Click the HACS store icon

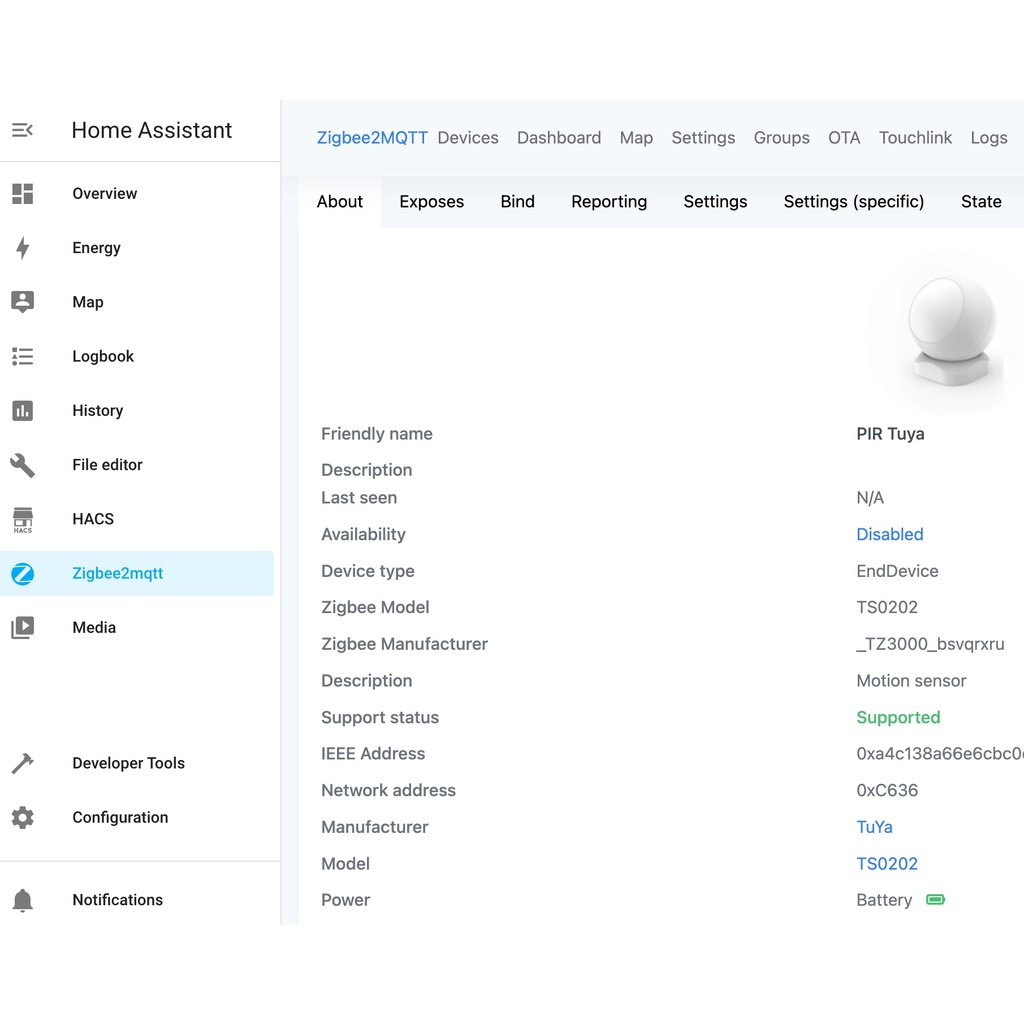(x=22, y=519)
